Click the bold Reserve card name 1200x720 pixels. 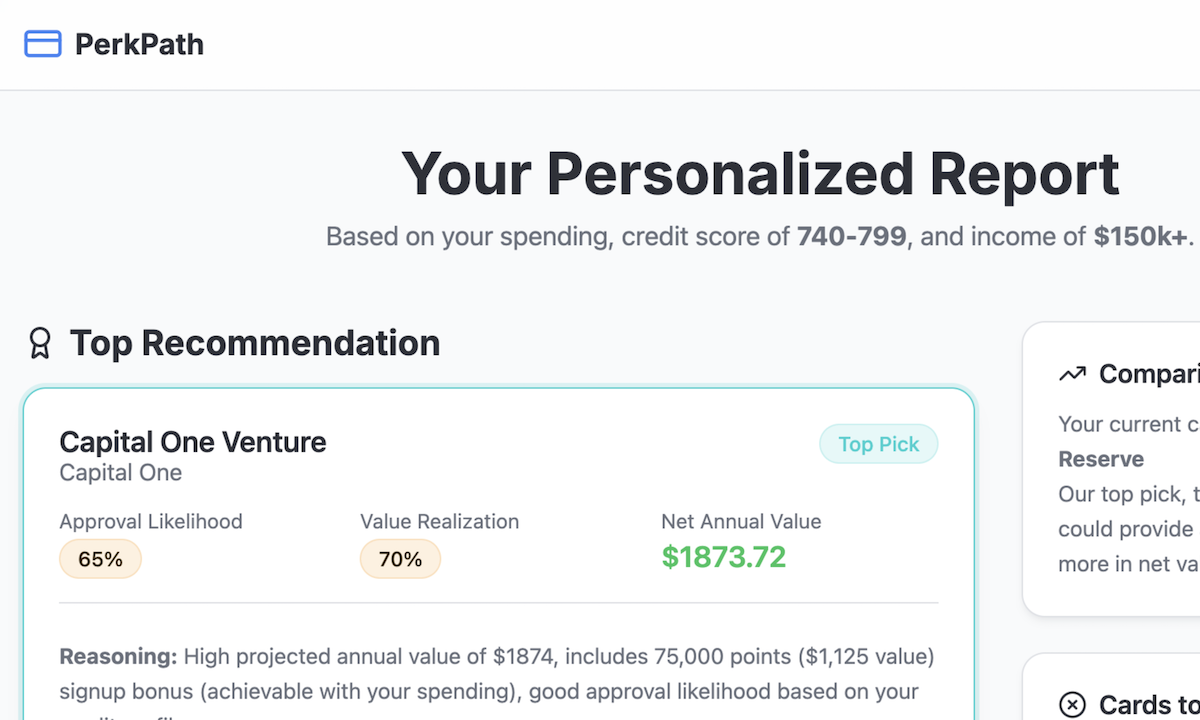pyautogui.click(x=1101, y=459)
